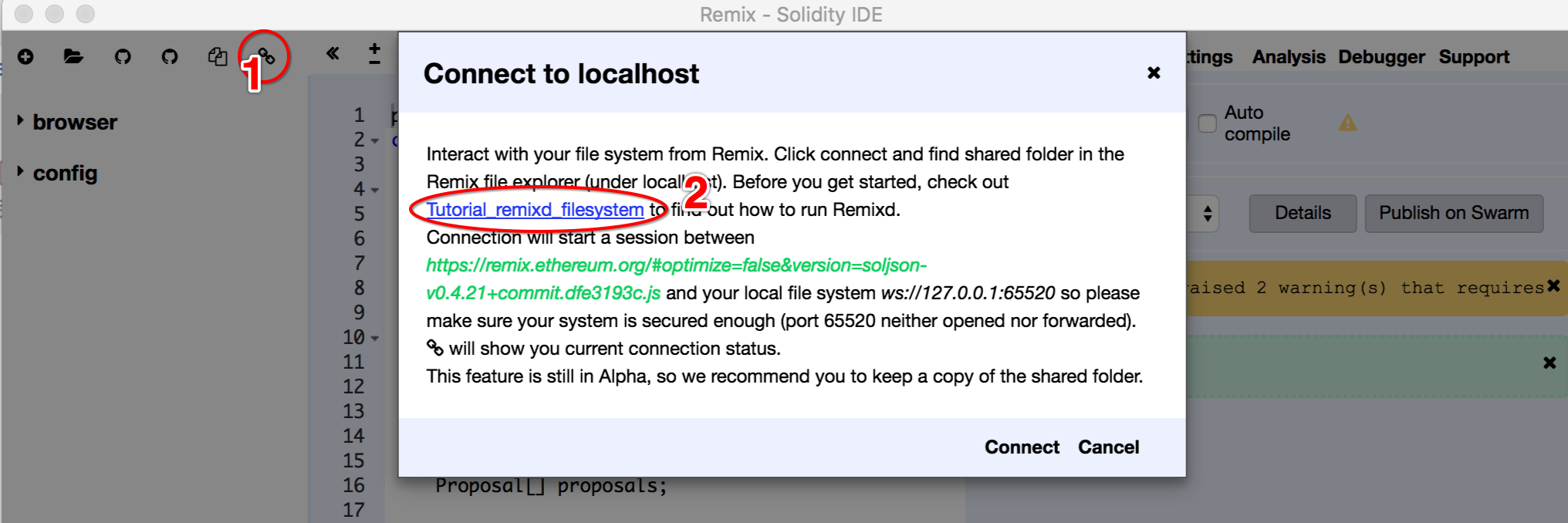Click the second GitHub icon in toolbar
Image resolution: width=1568 pixels, height=523 pixels.
point(170,56)
